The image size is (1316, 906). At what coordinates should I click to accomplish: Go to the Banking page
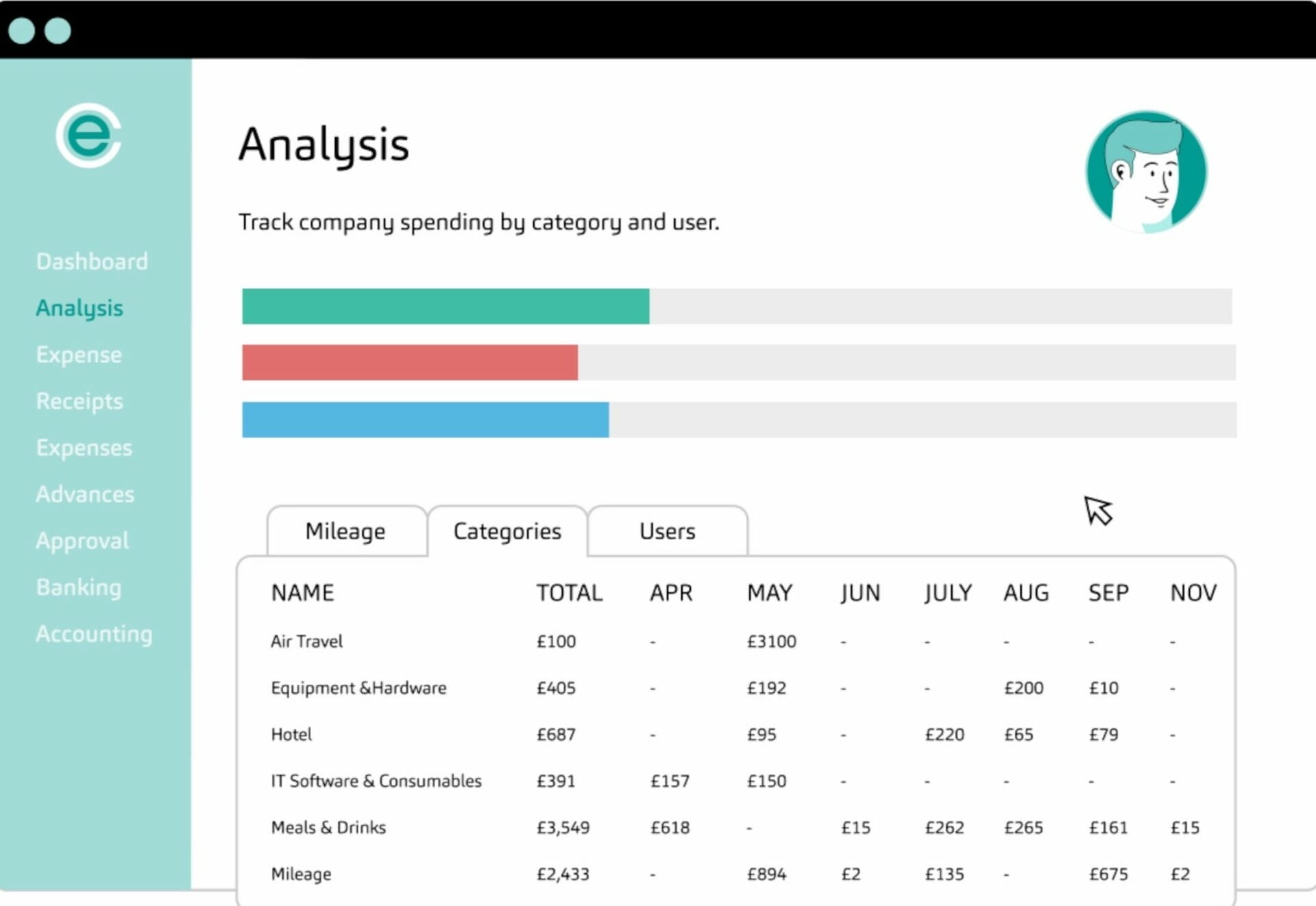tap(78, 587)
